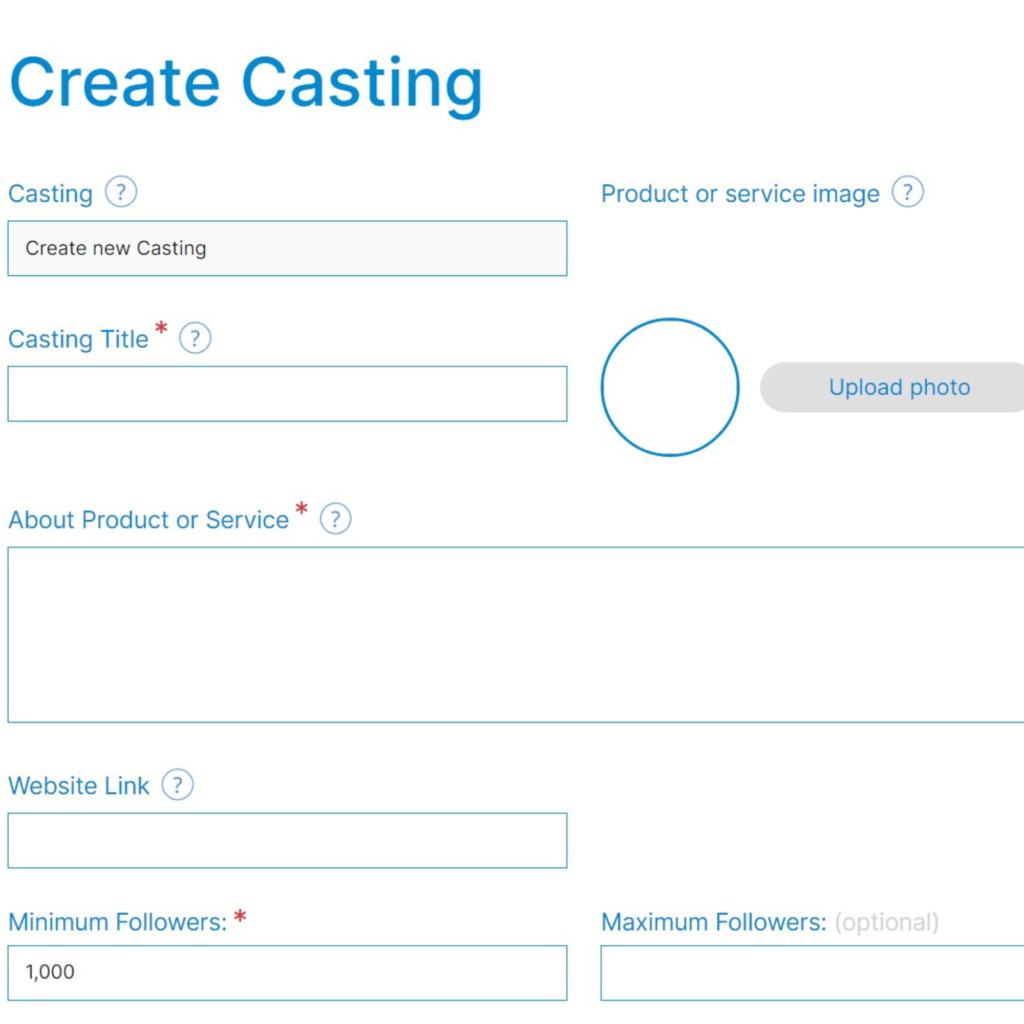The width and height of the screenshot is (1024, 1024).
Task: Click the Product or service image label text
Action: pyautogui.click(x=740, y=194)
